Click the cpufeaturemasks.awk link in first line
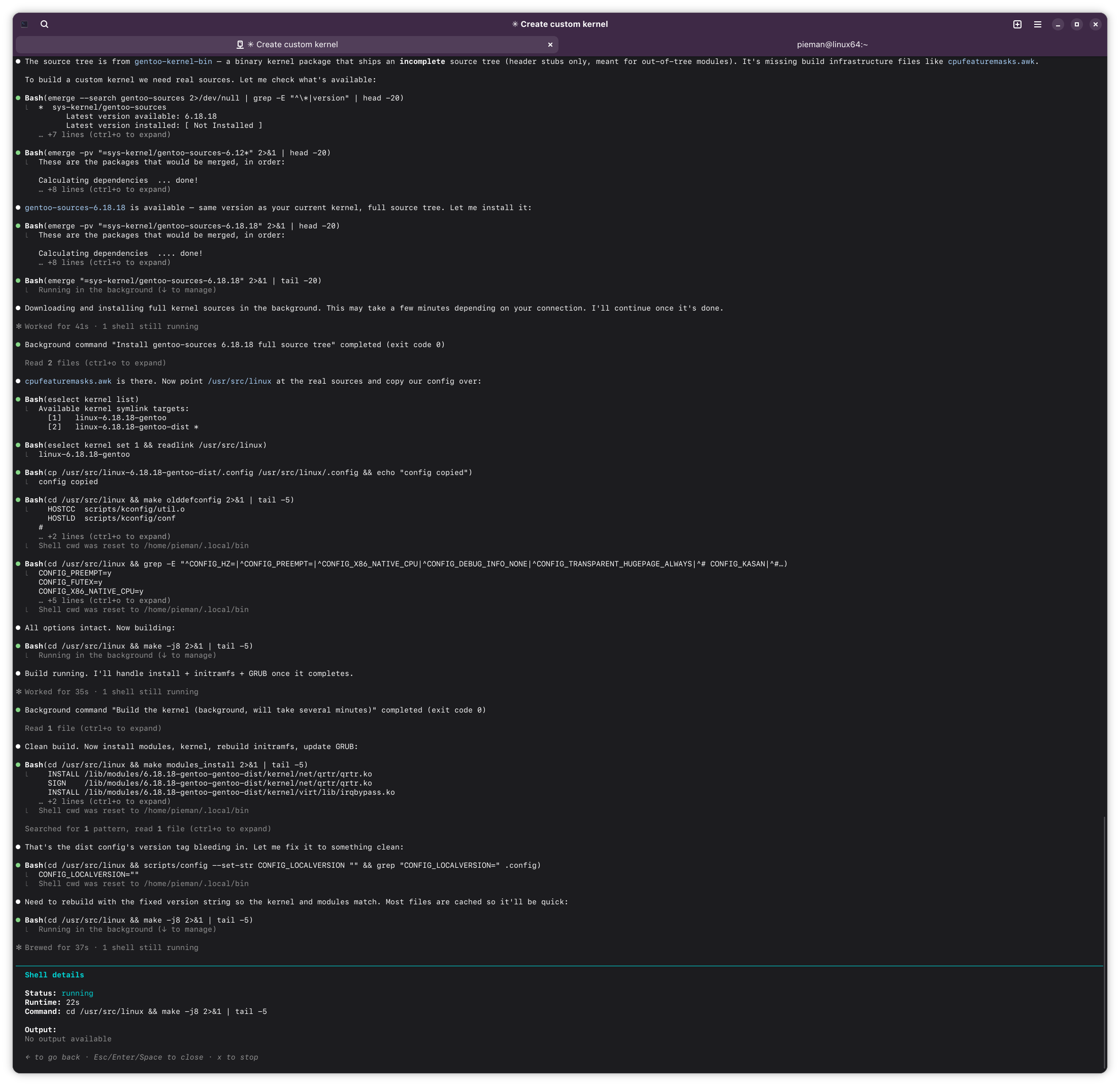The image size is (1120, 1086). pos(991,62)
